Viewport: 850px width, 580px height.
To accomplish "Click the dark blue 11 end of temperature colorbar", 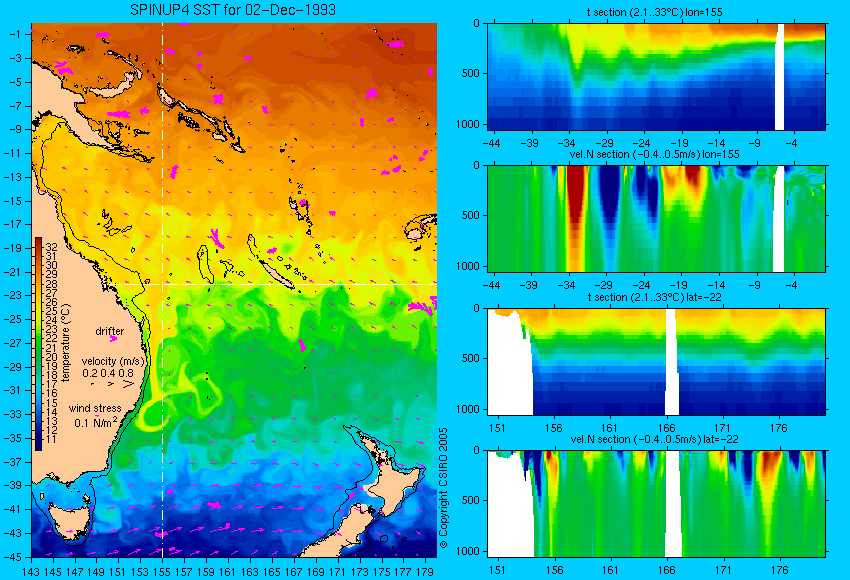I will click(38, 446).
